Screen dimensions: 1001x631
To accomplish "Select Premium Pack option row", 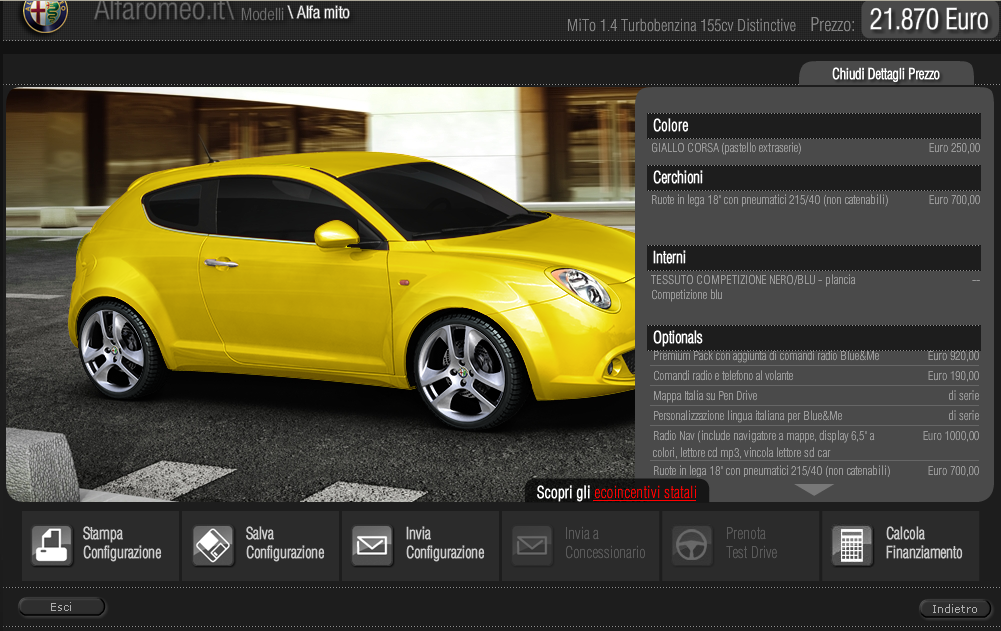I will click(815, 357).
